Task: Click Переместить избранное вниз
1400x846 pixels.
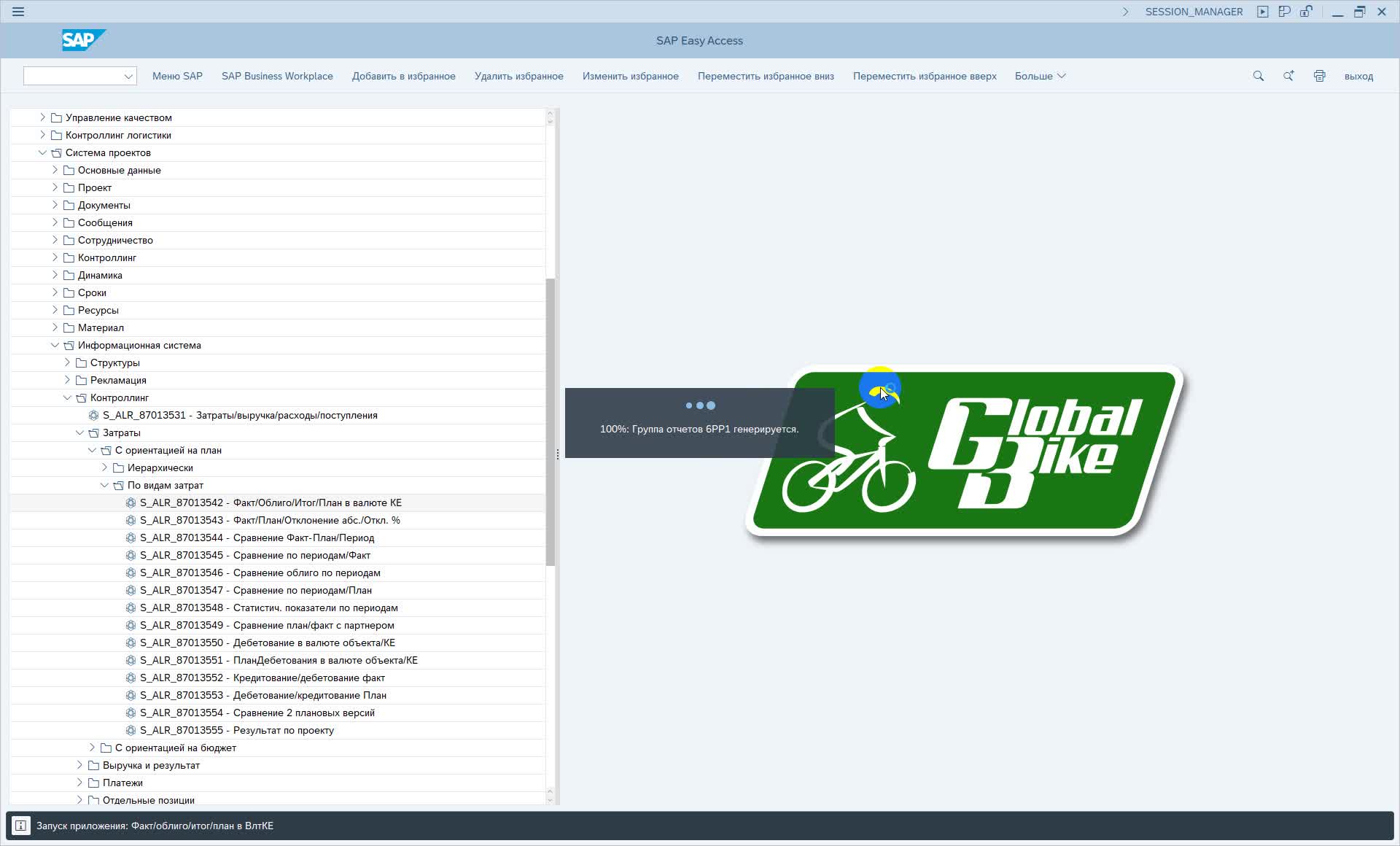Action: [x=766, y=76]
